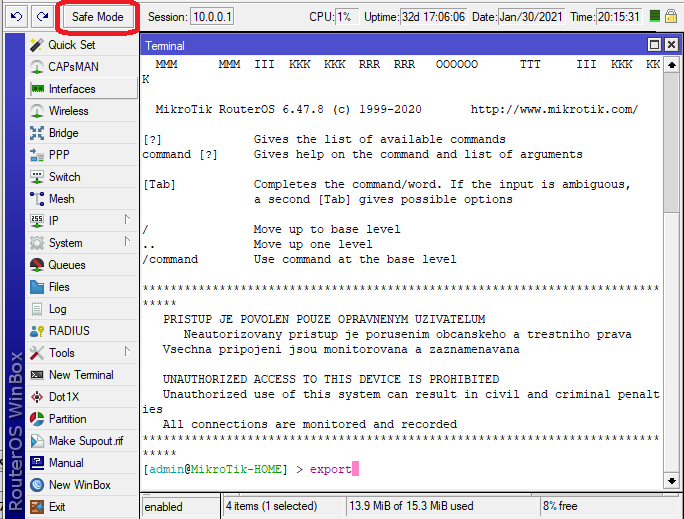684x519 pixels.
Task: Click the Time value 20:15:31
Action: click(619, 17)
